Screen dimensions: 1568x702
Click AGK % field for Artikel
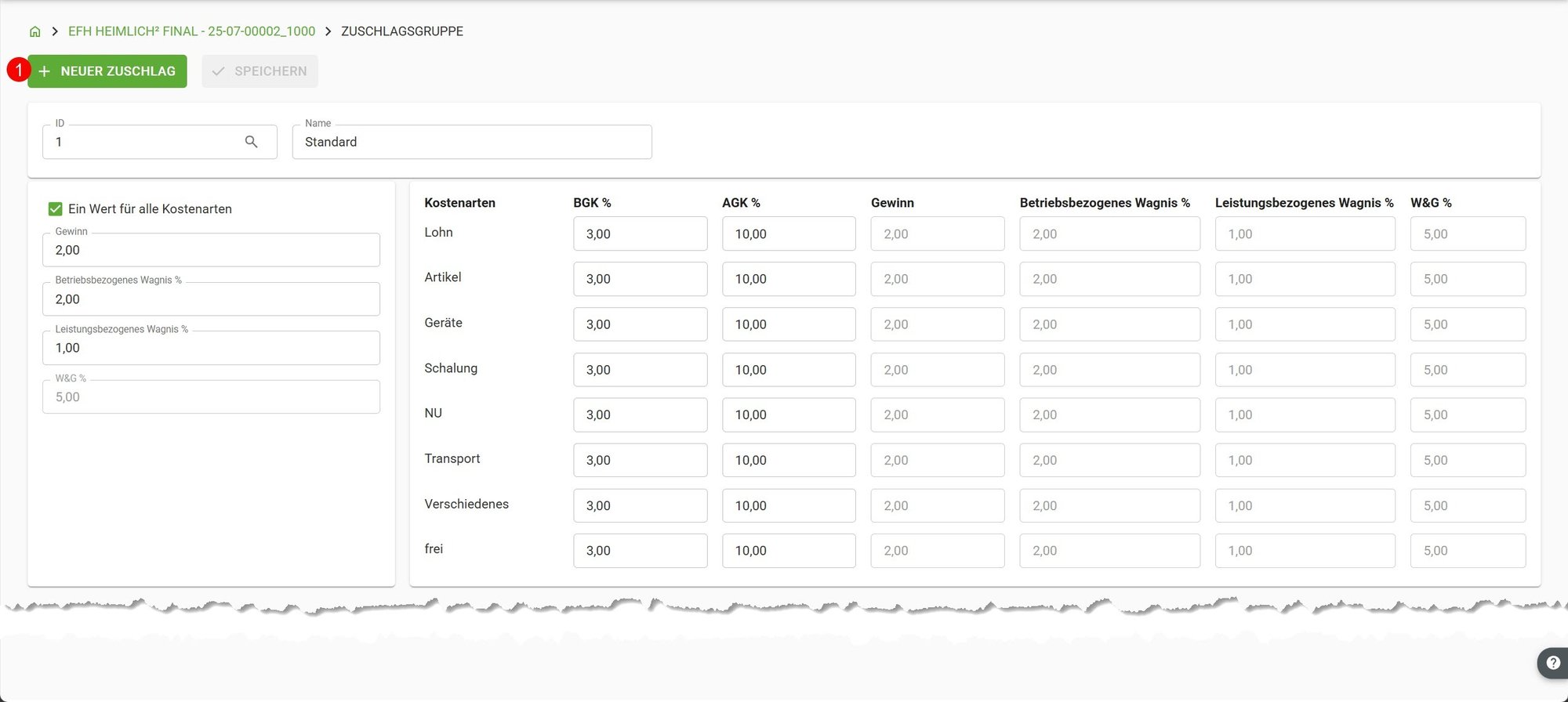(x=789, y=279)
